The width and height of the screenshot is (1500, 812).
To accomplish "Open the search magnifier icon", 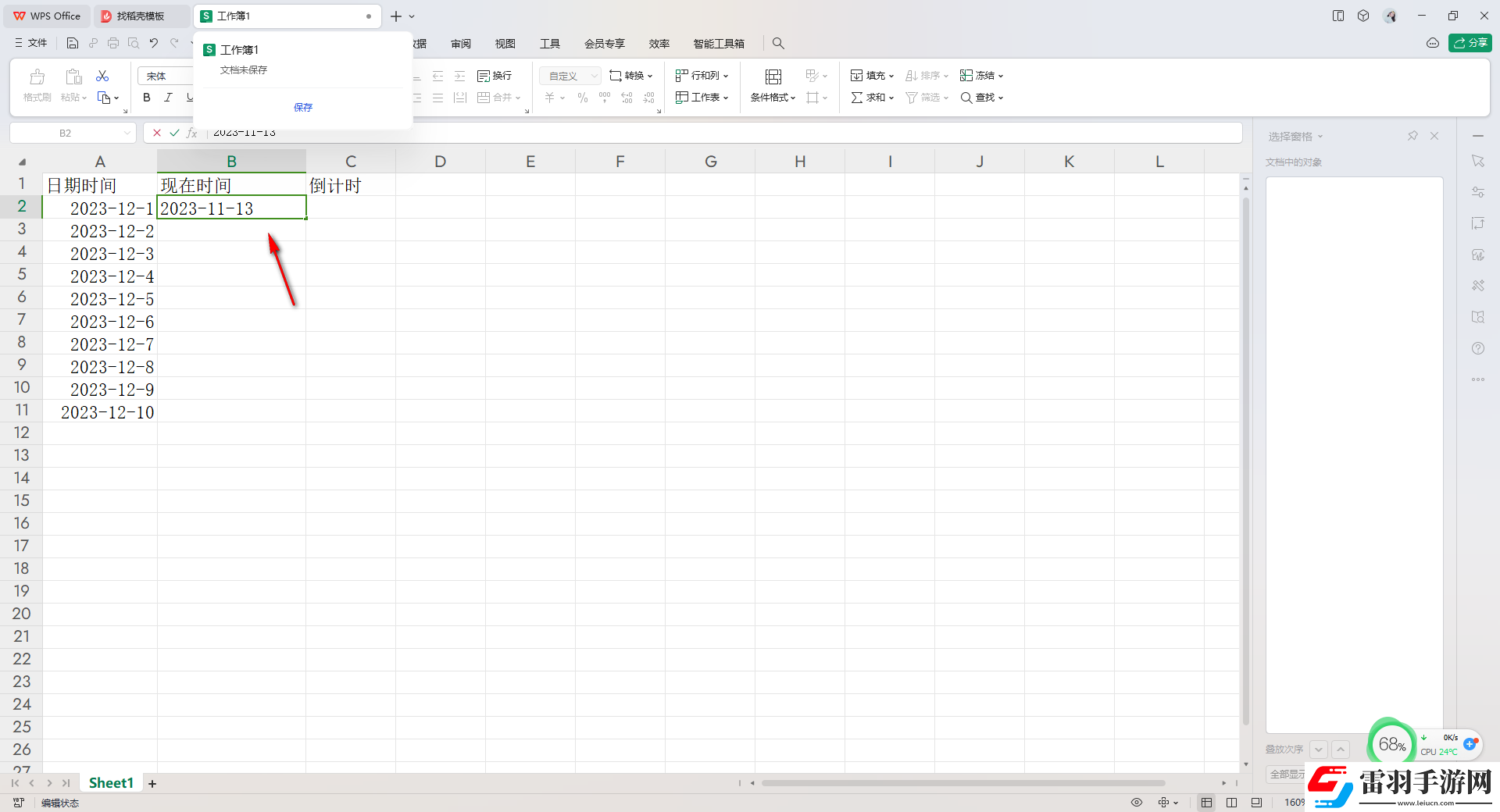I will pos(778,44).
